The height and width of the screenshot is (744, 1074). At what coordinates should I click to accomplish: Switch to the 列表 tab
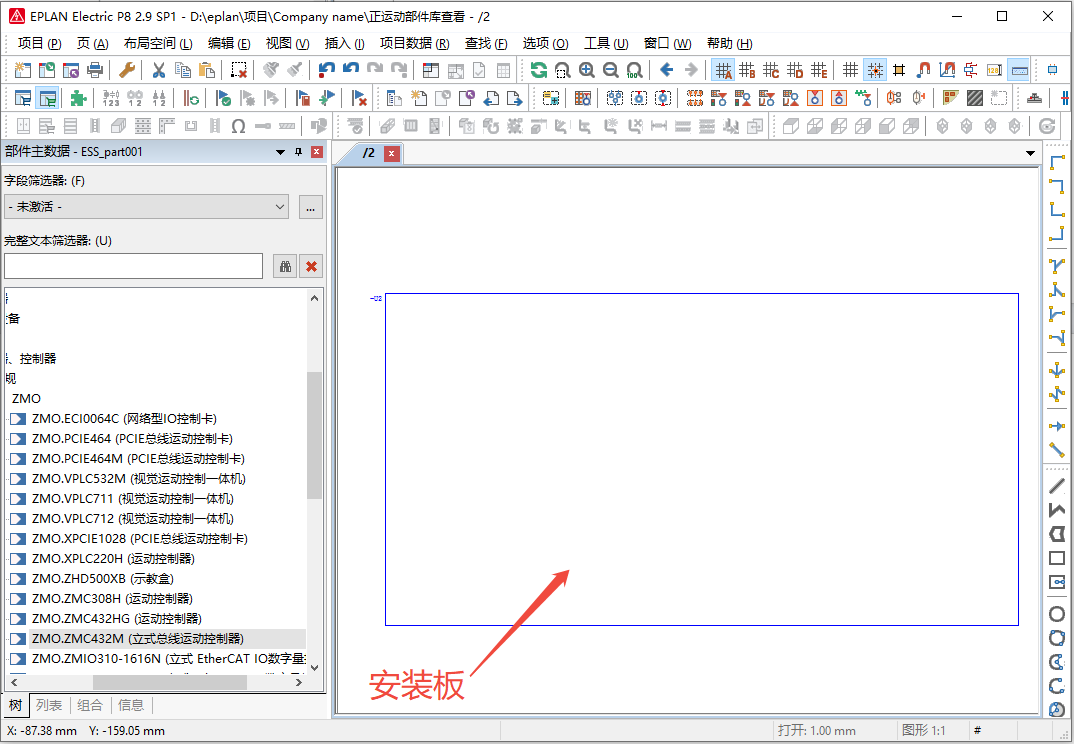pyautogui.click(x=49, y=705)
